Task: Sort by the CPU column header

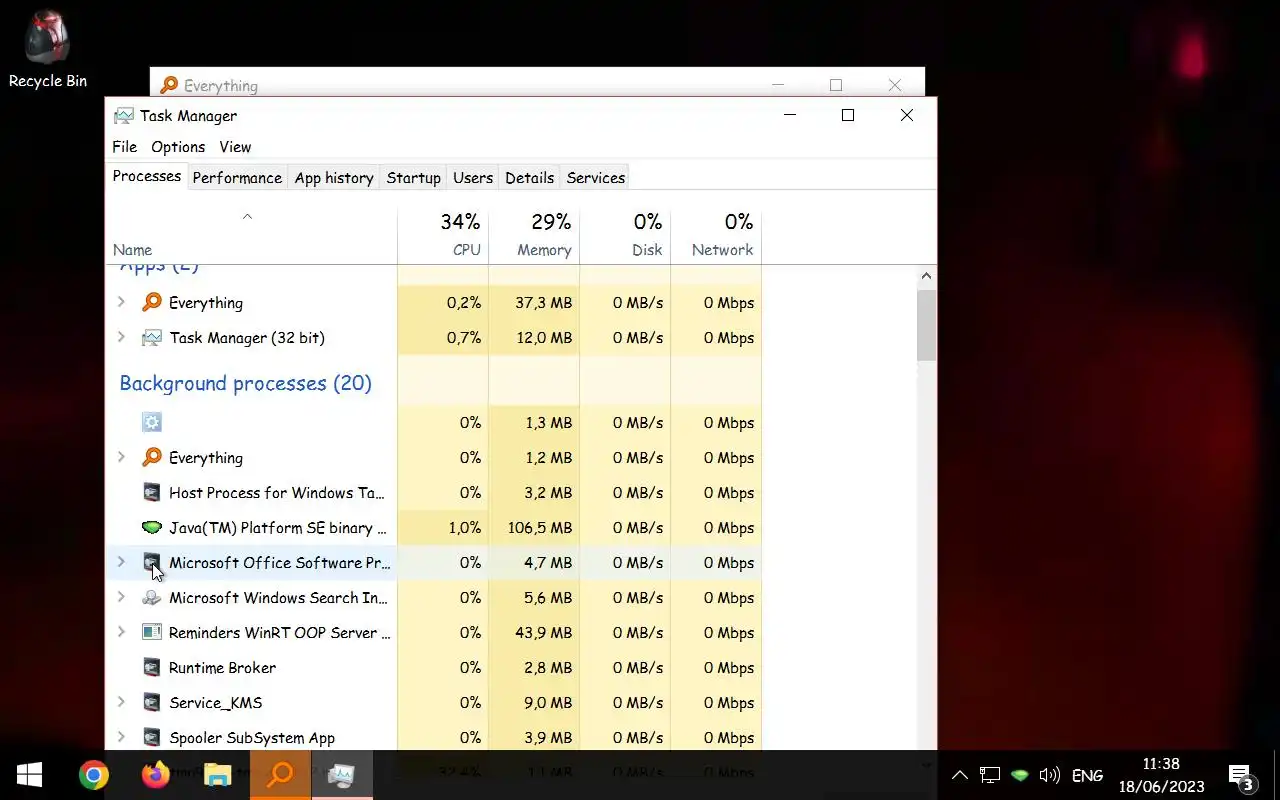Action: click(x=443, y=236)
